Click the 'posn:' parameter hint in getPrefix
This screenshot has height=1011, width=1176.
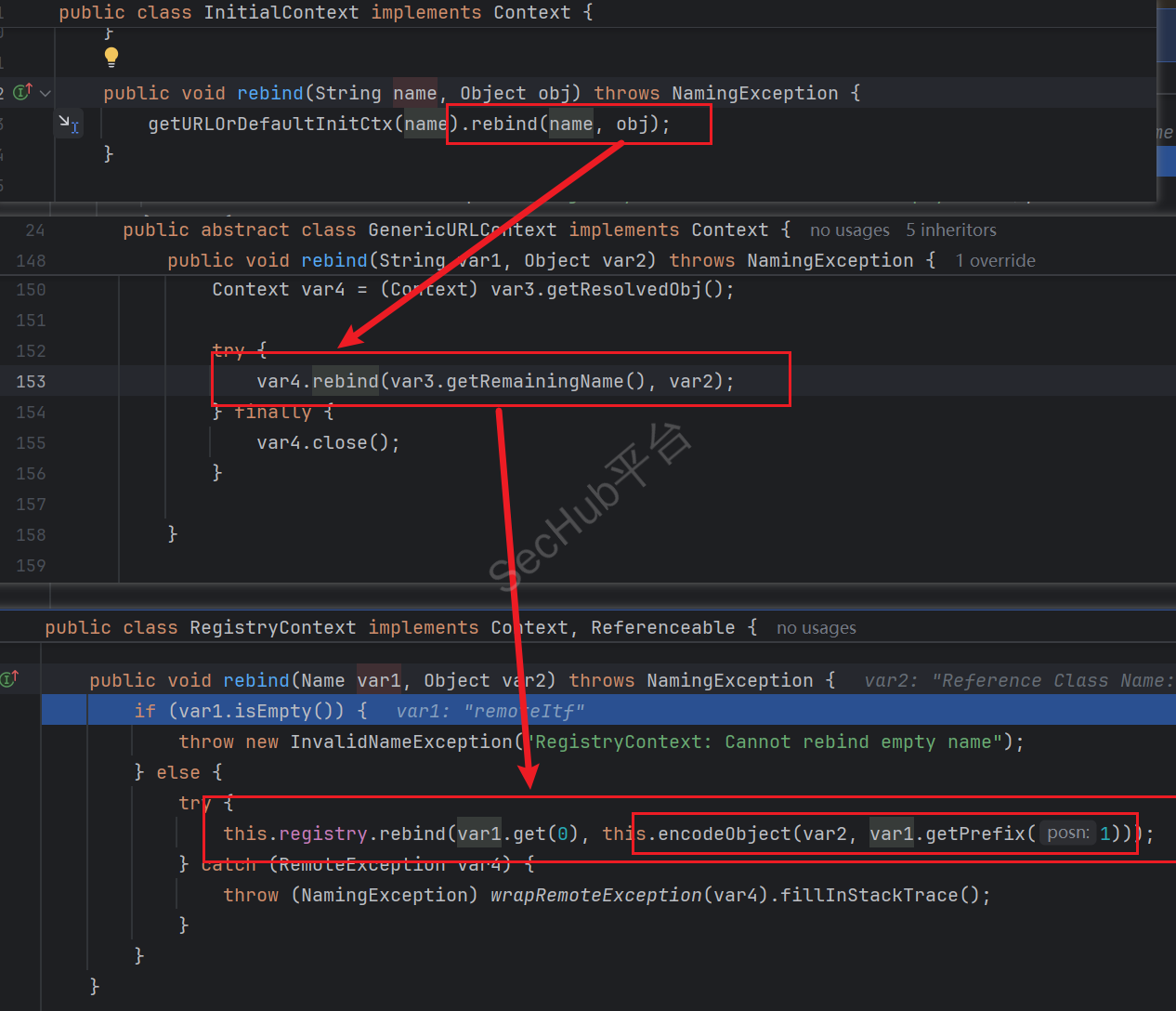pyautogui.click(x=1067, y=834)
